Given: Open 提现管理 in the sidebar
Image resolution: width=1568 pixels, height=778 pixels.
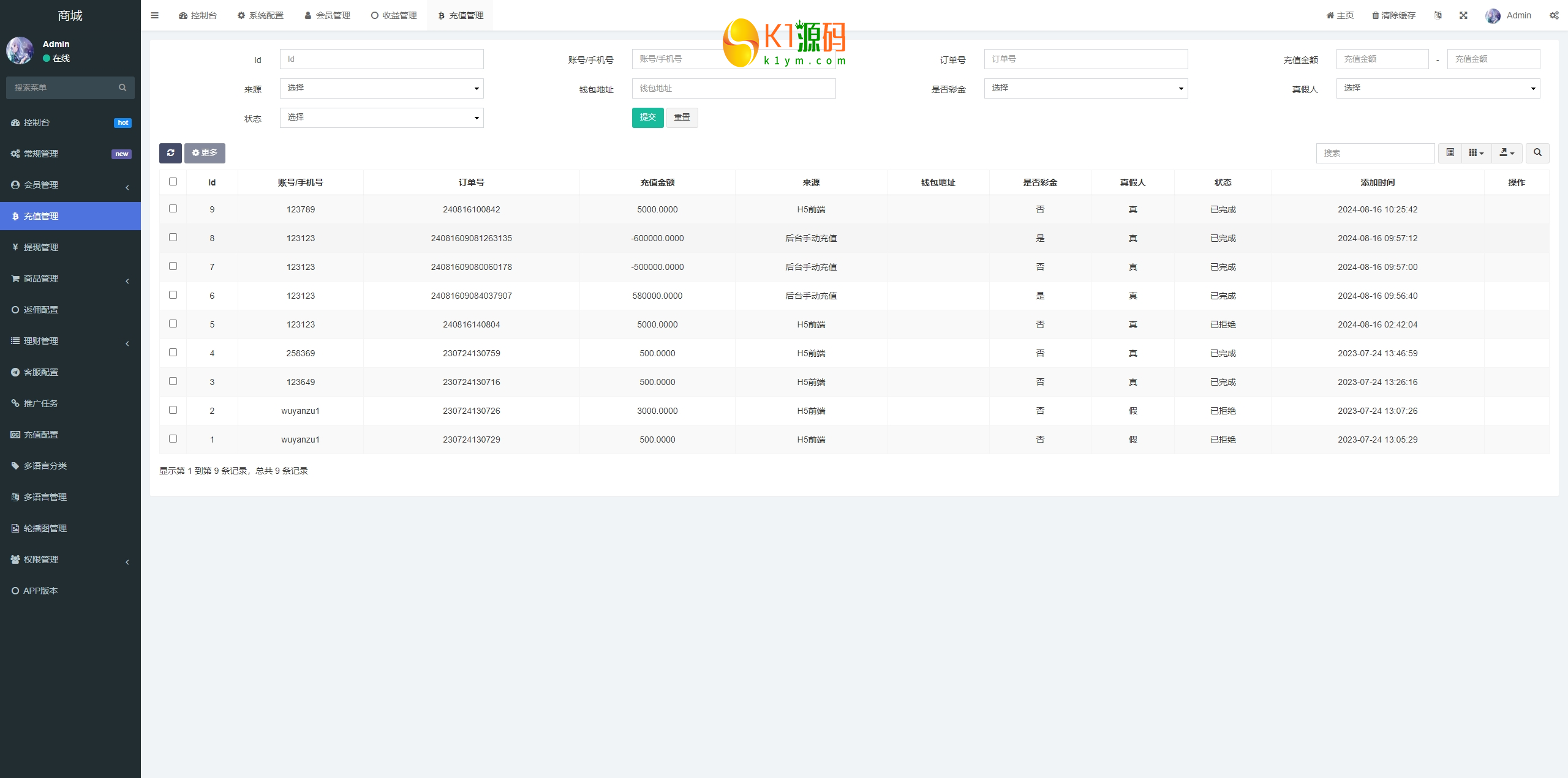Looking at the screenshot, I should 41,247.
